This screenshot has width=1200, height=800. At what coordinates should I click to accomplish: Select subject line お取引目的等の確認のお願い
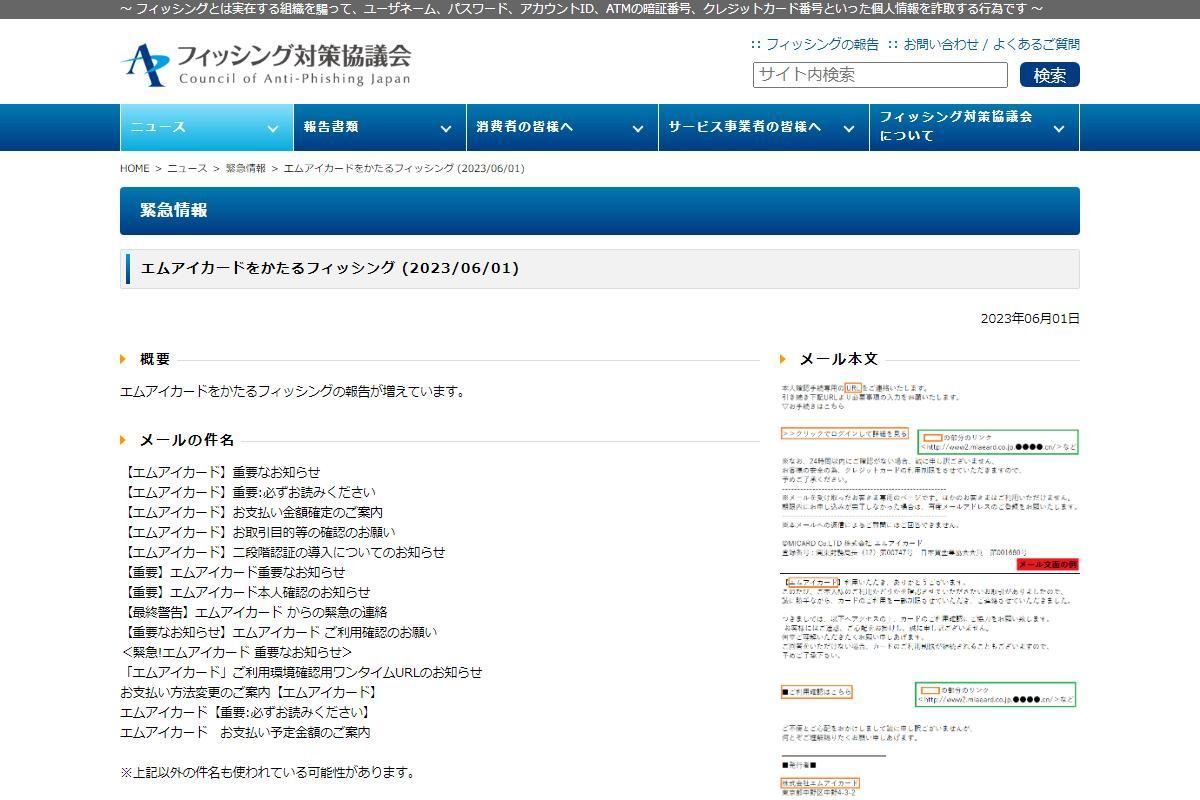[258, 532]
